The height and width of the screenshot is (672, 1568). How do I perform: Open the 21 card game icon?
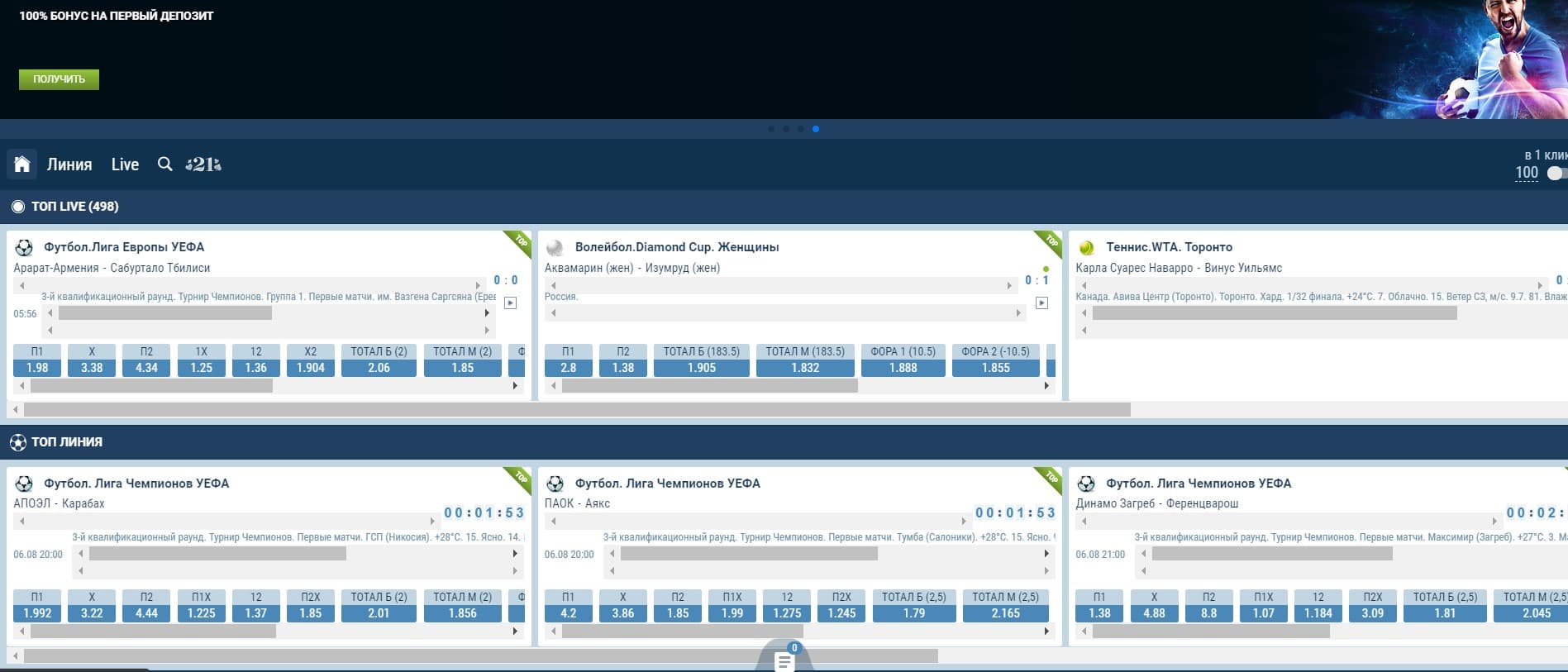[203, 164]
